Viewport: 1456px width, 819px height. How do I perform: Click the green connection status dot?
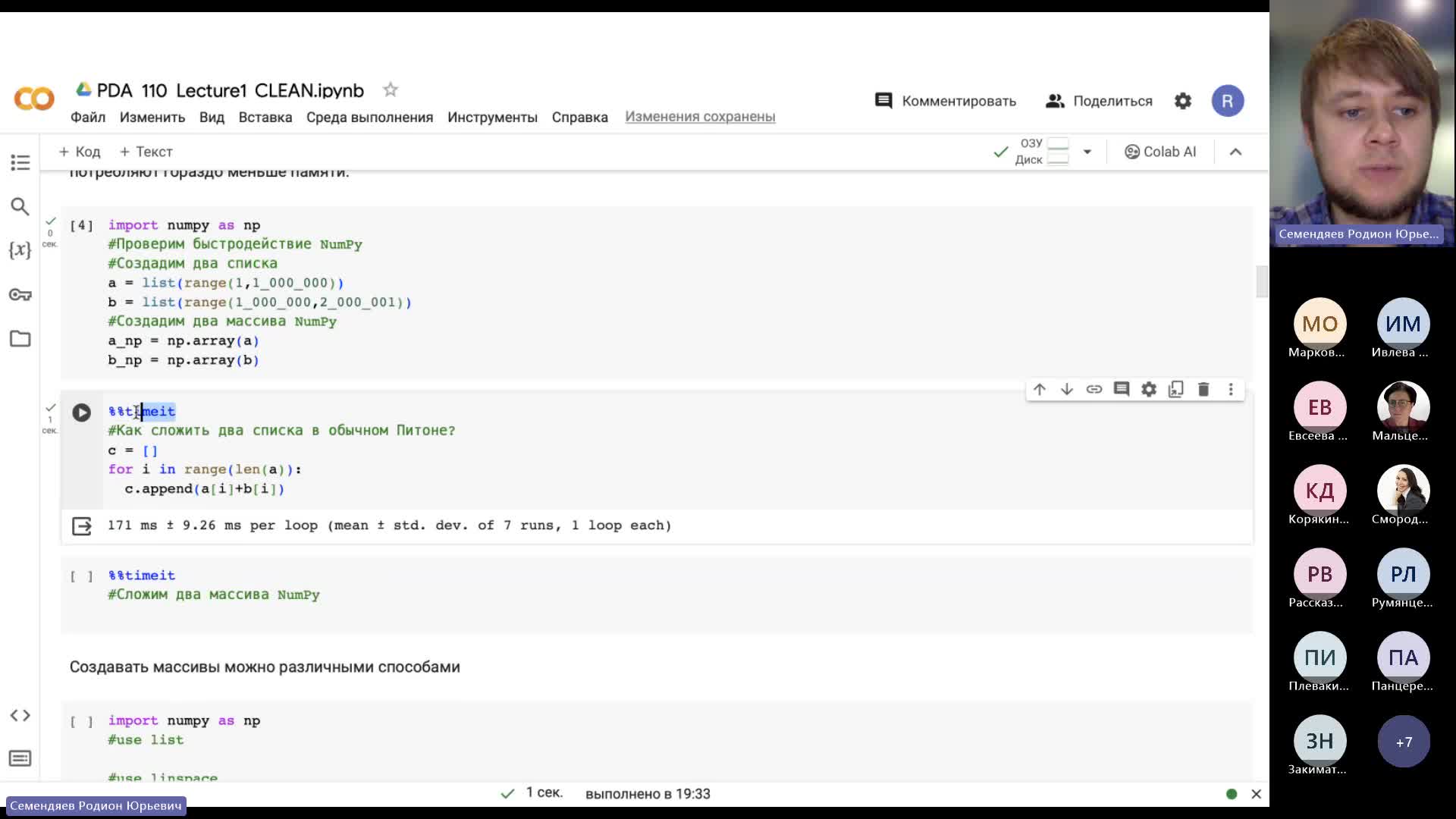(x=1232, y=794)
